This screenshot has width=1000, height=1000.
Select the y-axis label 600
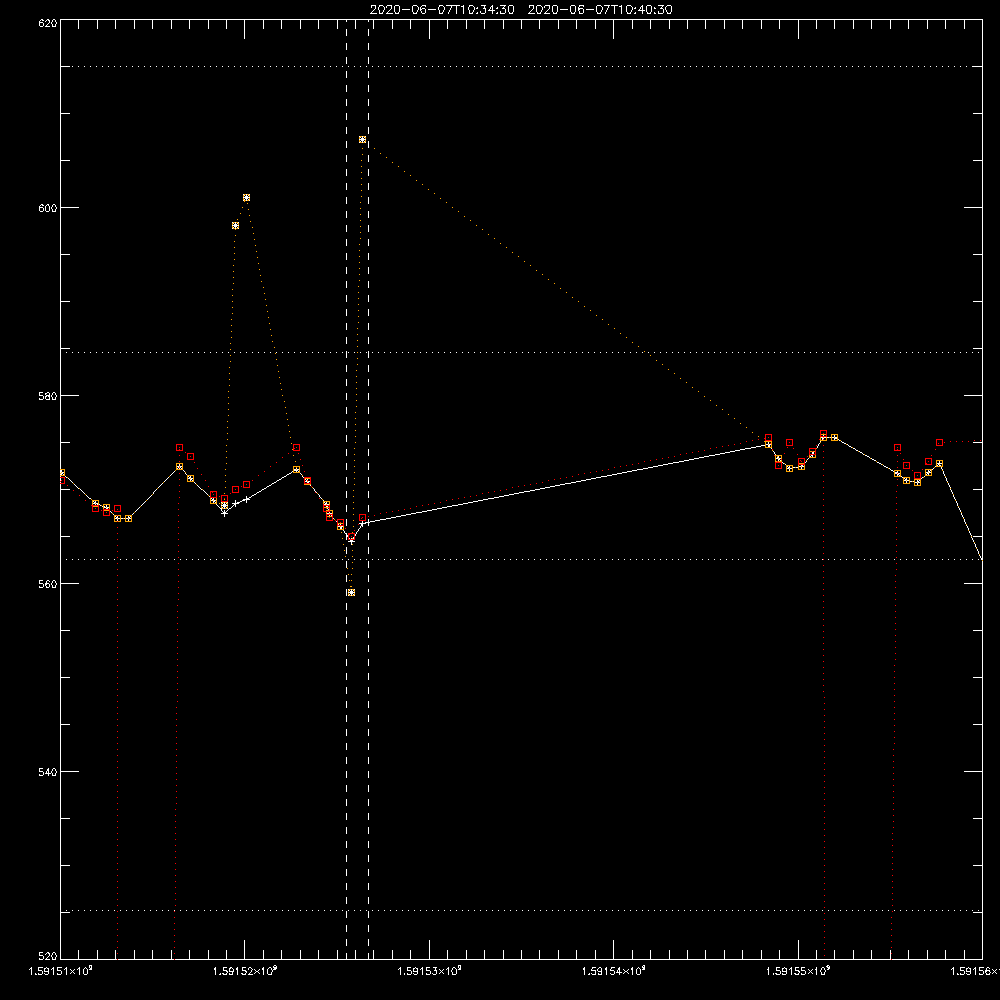[48, 208]
